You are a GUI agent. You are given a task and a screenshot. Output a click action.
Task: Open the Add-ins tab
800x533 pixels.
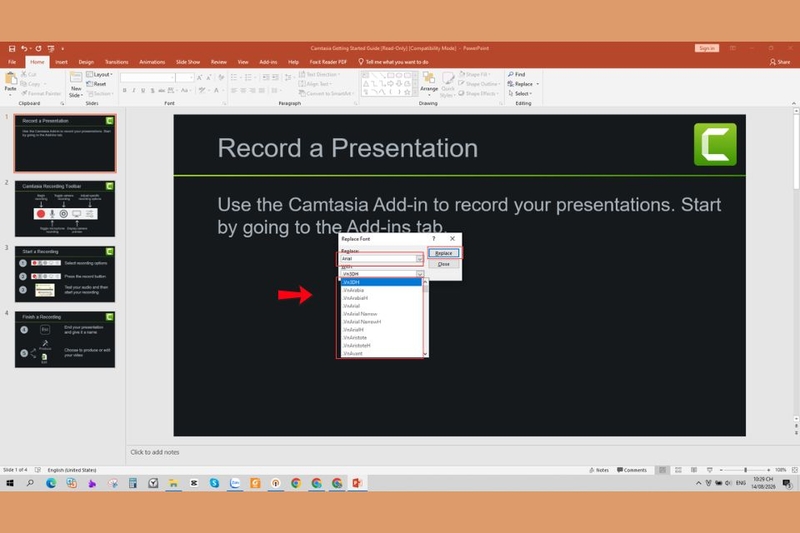coord(268,62)
